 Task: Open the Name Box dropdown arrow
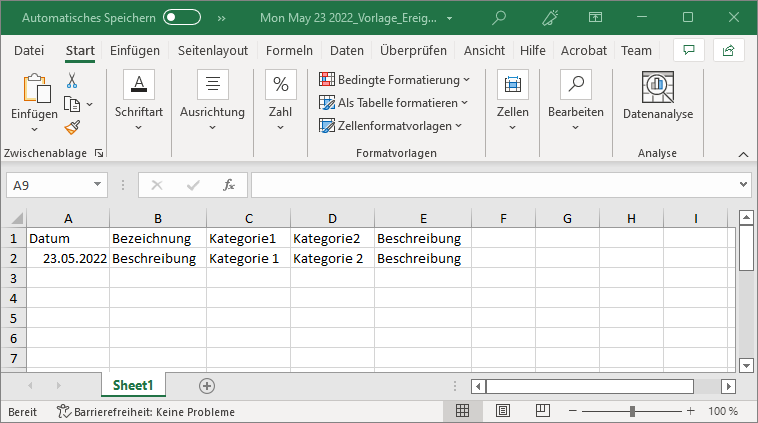point(98,185)
